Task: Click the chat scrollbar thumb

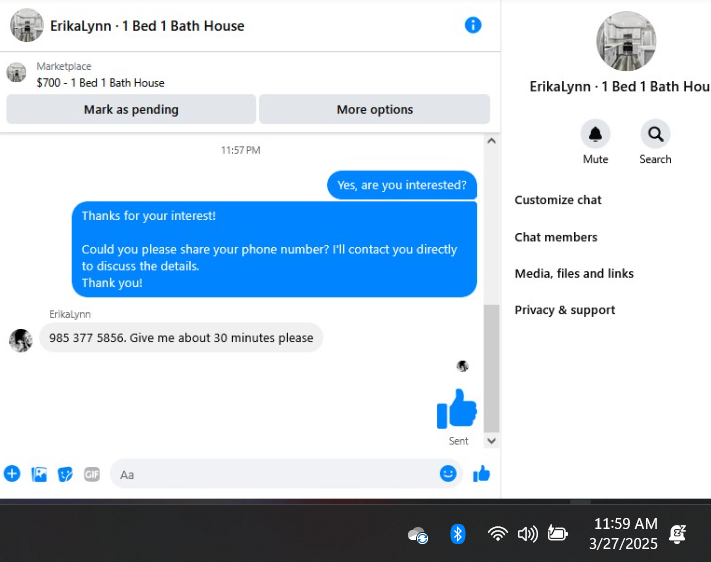Action: (492, 368)
